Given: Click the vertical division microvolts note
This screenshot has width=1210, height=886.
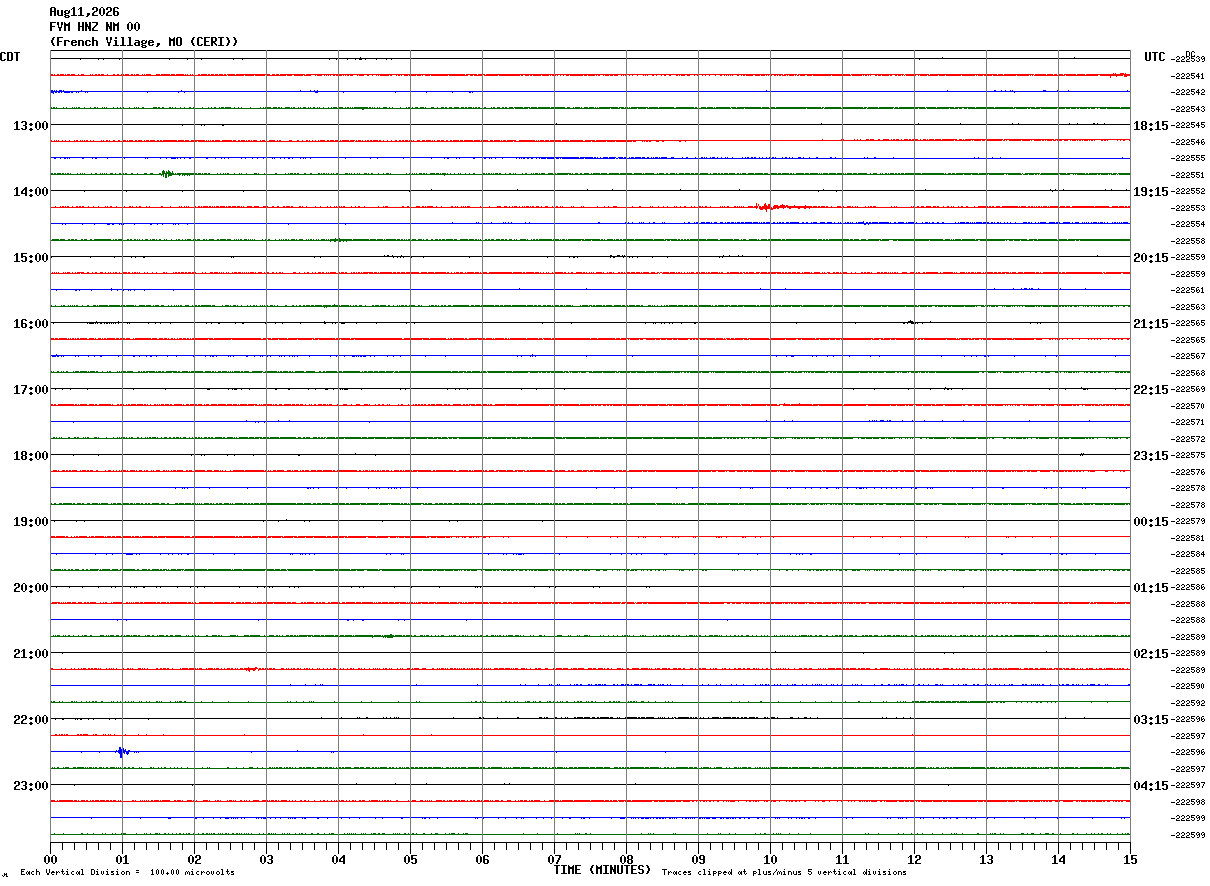Looking at the screenshot, I should (127, 873).
